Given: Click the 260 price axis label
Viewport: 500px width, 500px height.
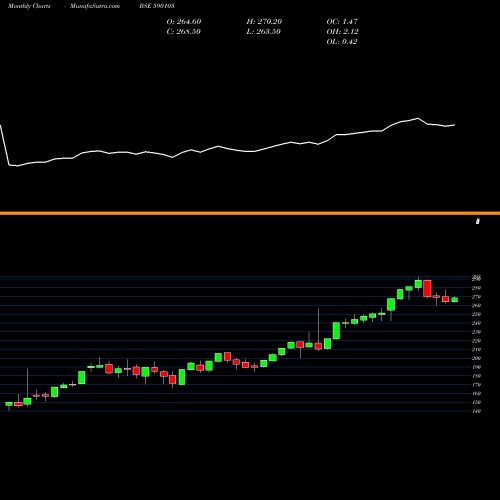Looking at the screenshot, I should [477, 305].
